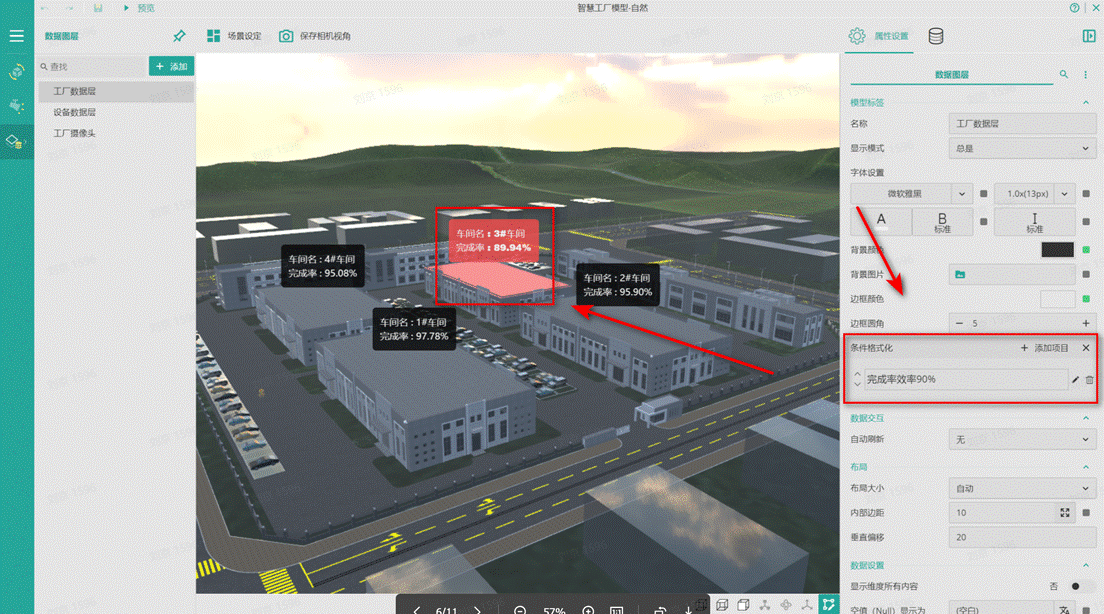This screenshot has width=1104, height=614.
Task: Click the pin icon beside 数据图层 title
Action: 179,36
